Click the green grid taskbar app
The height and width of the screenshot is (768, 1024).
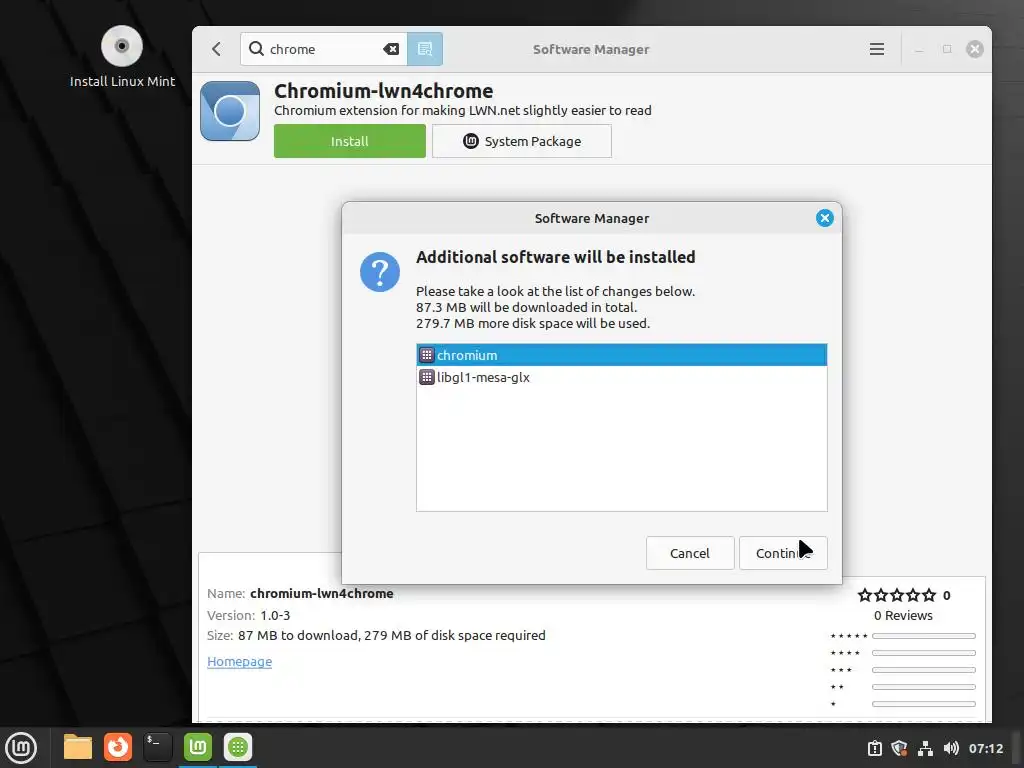pyautogui.click(x=238, y=747)
